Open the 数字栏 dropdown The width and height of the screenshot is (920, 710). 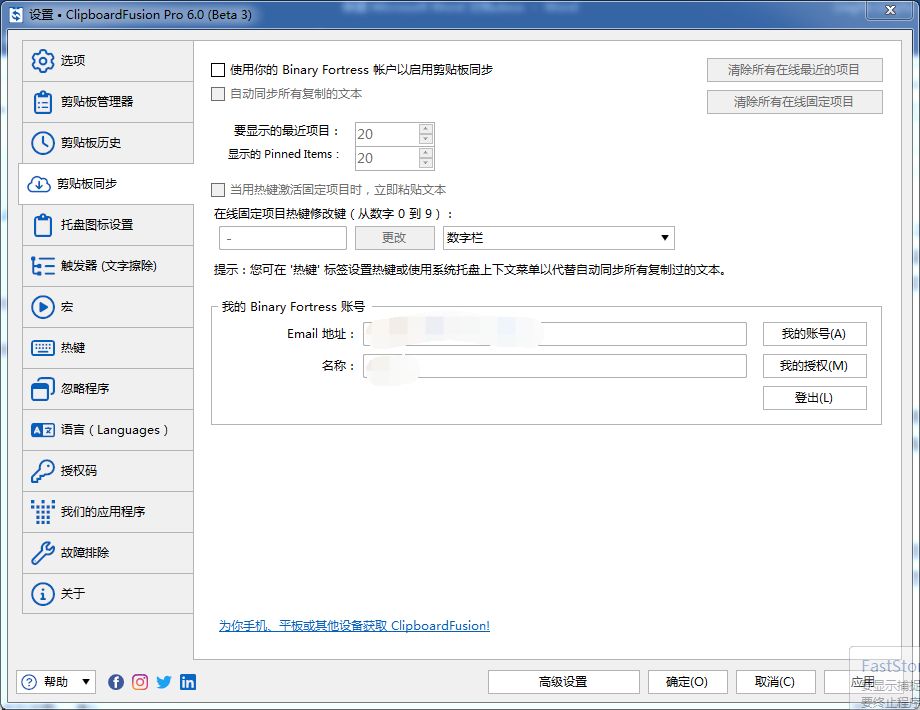[559, 238]
